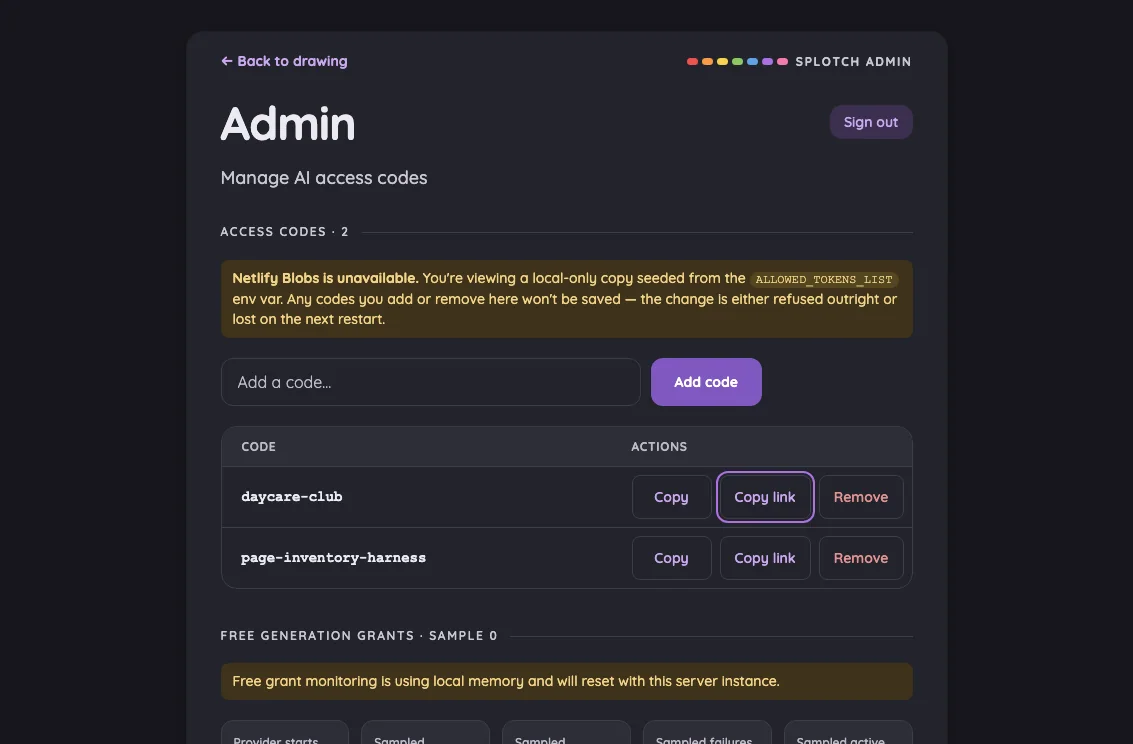The width and height of the screenshot is (1133, 744).
Task: Copy the page-inventory-harness code
Action: pos(671,558)
